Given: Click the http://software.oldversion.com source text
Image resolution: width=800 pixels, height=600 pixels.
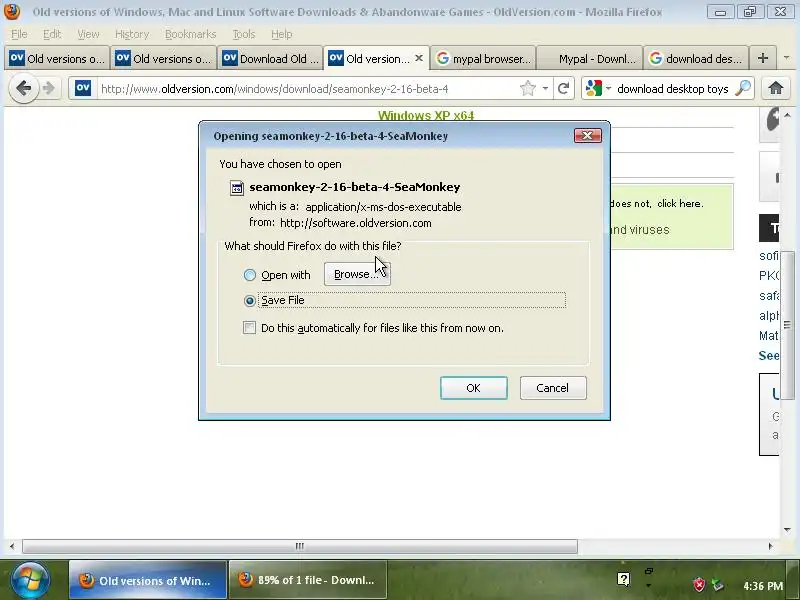Looking at the screenshot, I should coord(356,223).
